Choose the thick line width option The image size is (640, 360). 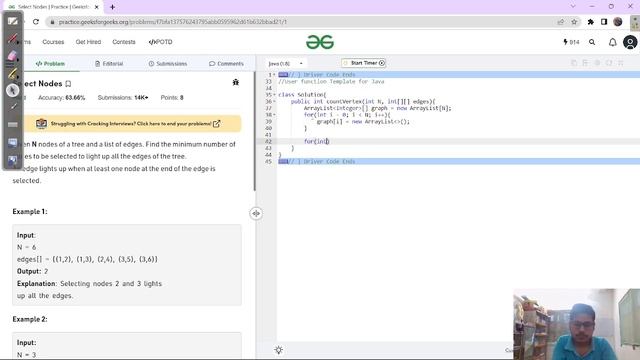tap(13, 124)
